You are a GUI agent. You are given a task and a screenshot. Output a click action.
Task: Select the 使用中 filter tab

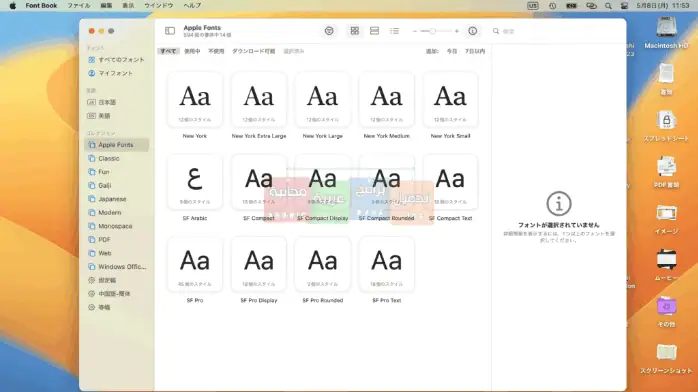tap(192, 51)
